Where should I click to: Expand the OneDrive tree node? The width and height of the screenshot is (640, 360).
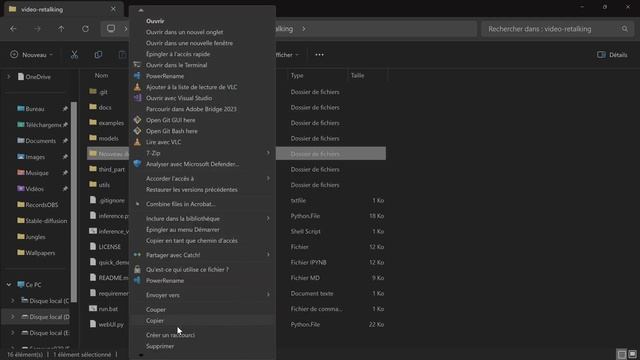point(9,77)
